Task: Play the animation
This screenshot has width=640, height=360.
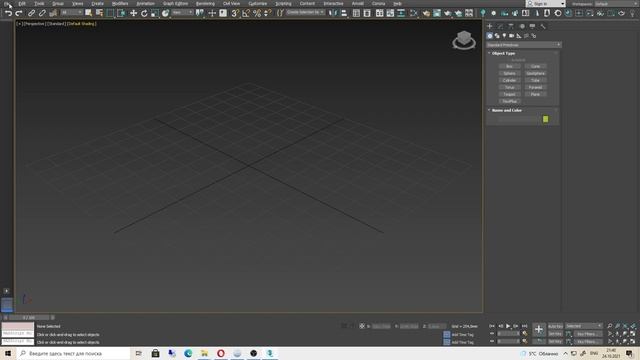Action: point(508,326)
